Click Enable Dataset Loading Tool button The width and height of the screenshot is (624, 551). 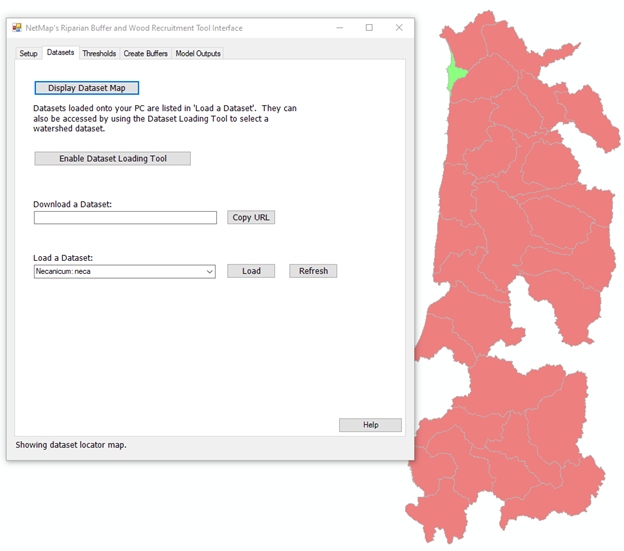[112, 159]
